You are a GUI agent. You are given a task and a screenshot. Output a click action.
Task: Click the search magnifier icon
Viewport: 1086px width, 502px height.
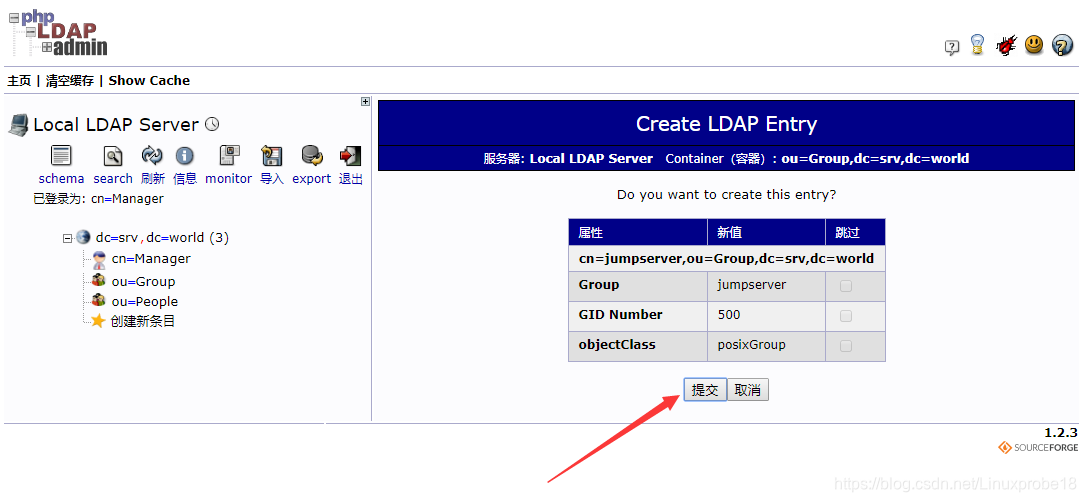(x=113, y=156)
